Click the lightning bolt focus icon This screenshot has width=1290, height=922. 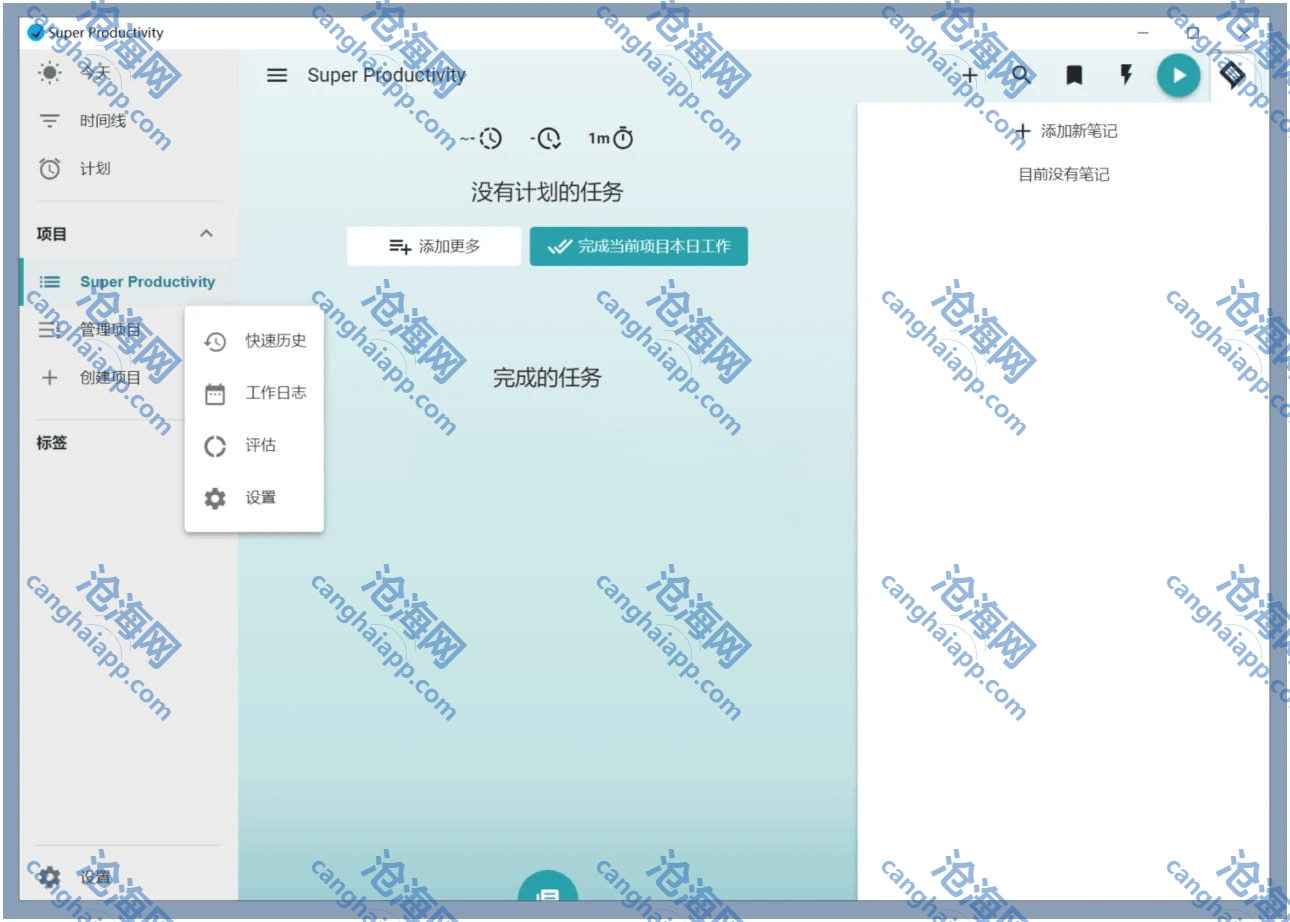1126,75
